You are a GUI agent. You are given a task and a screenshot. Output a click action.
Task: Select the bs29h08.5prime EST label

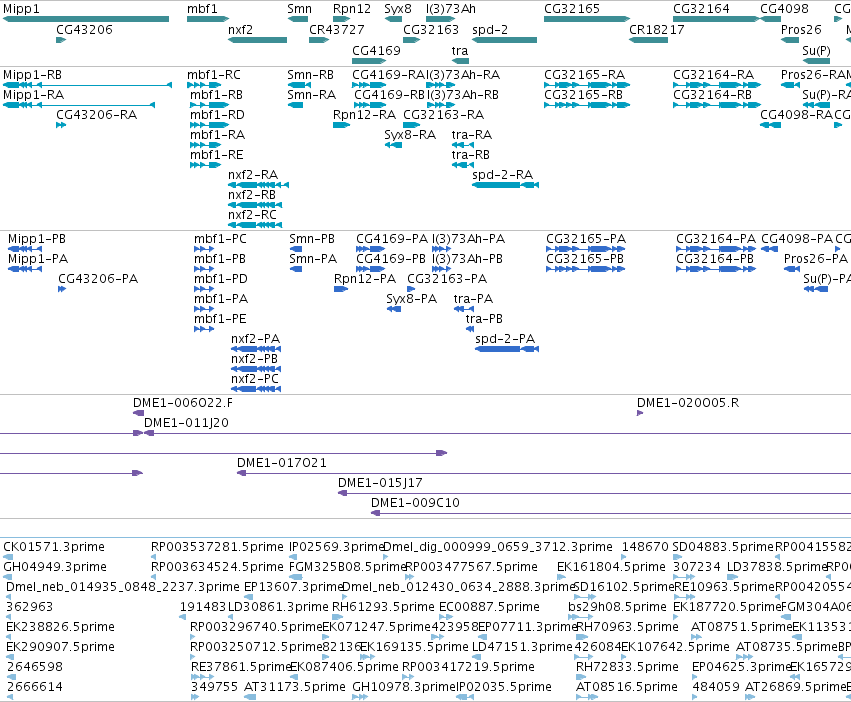tap(617, 606)
